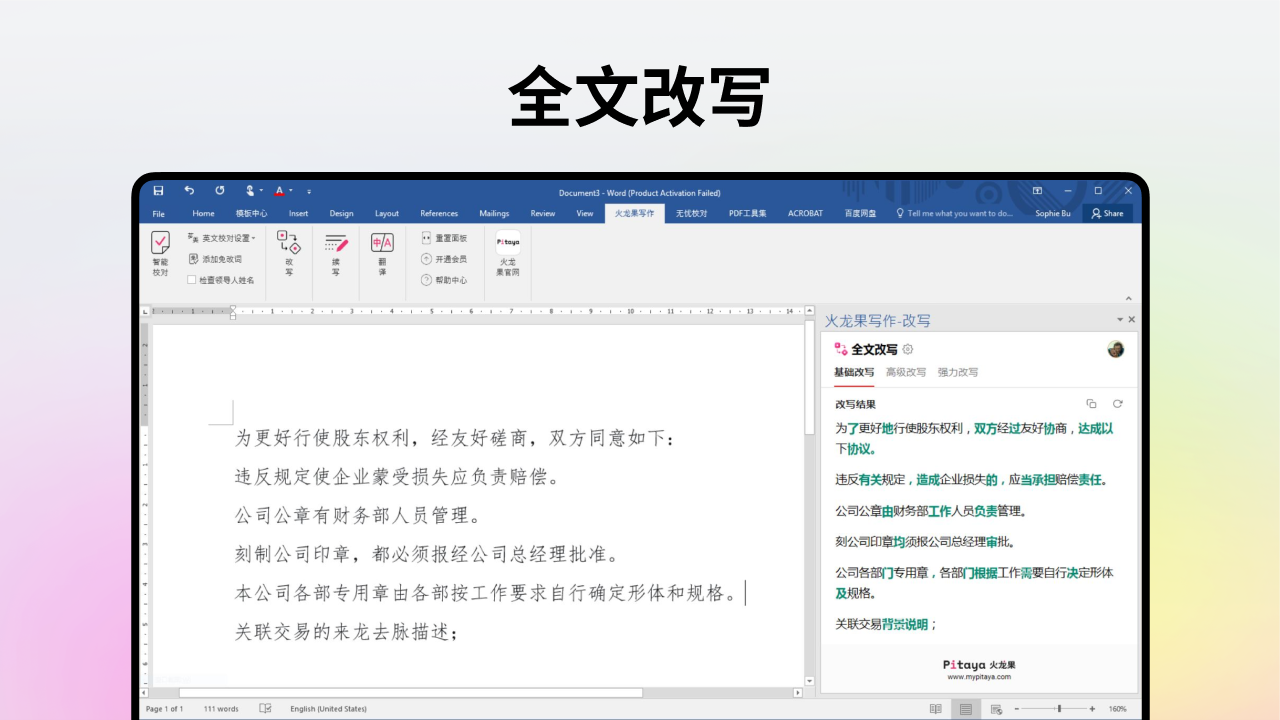Image resolution: width=1280 pixels, height=720 pixels.
Task: Open the 翻译 translate tool
Action: click(x=381, y=247)
